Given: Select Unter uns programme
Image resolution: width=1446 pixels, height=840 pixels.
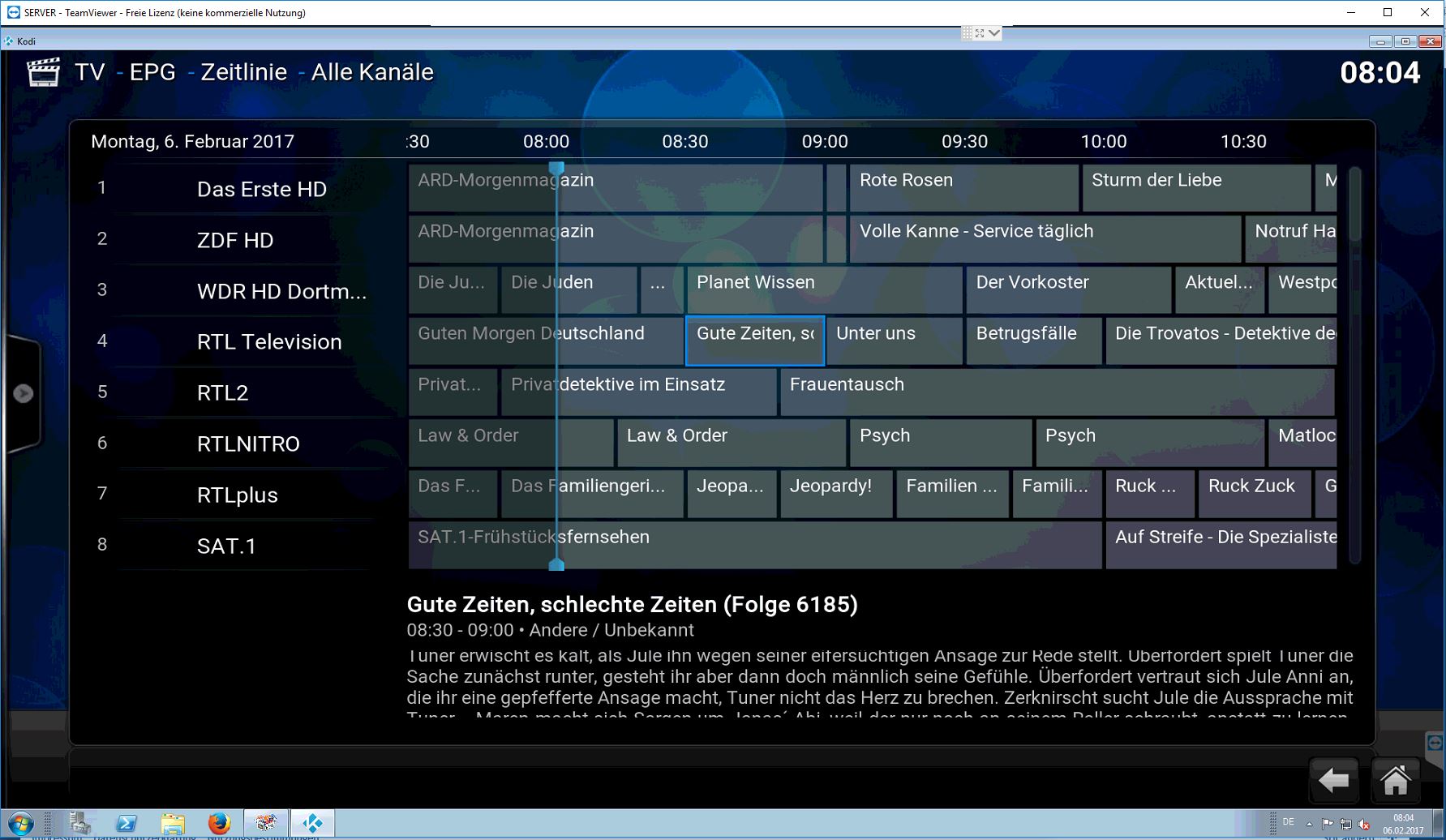Looking at the screenshot, I should [894, 341].
